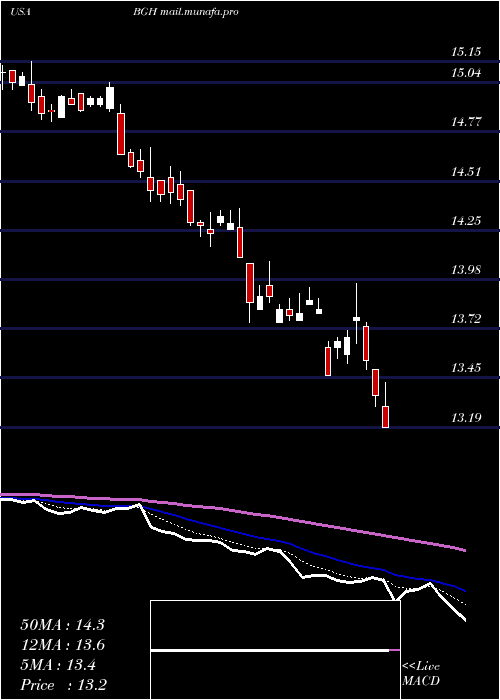Click the 13.45 price level label
Image resolution: width=500 pixels, height=700 pixels.
point(466,368)
